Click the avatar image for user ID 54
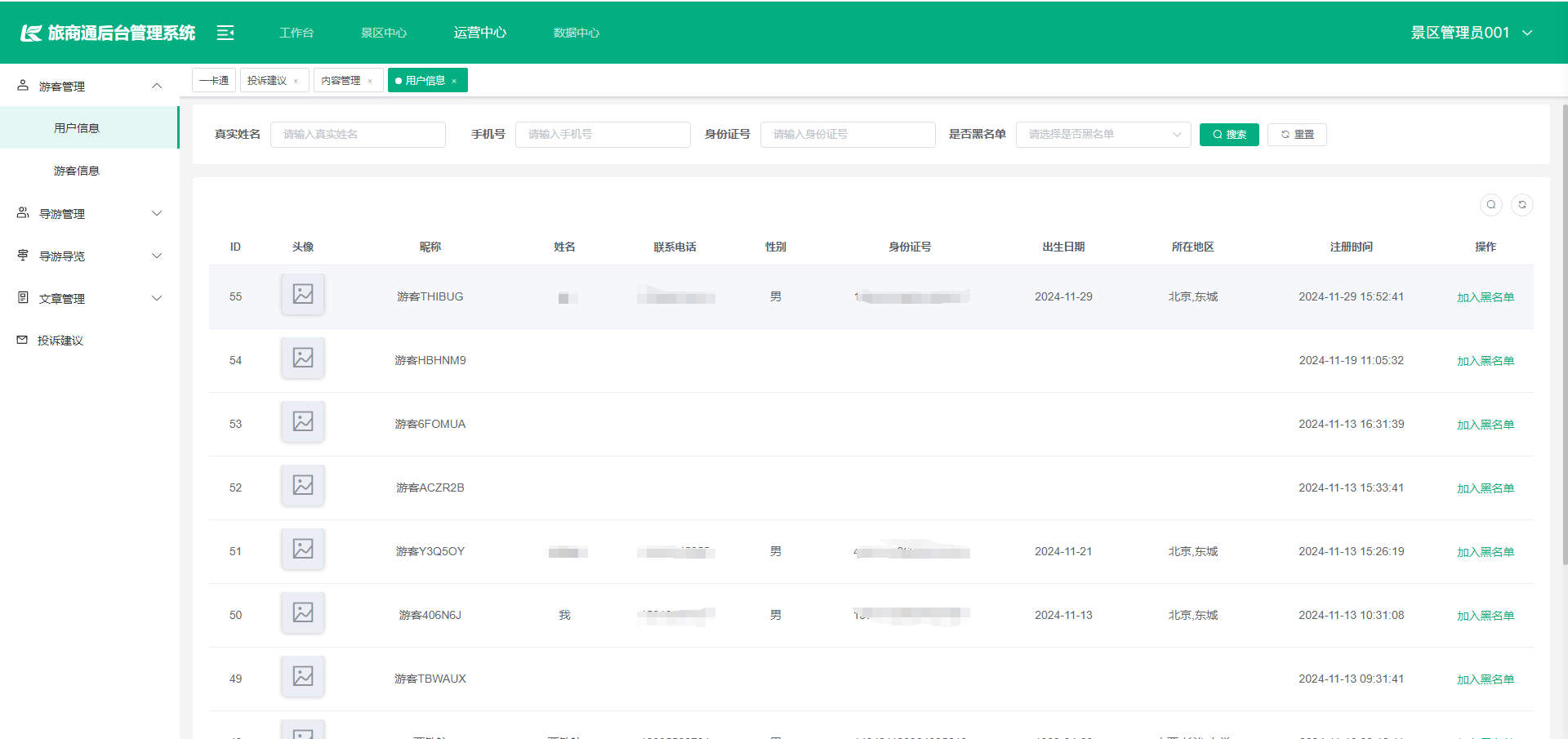Image resolution: width=1568 pixels, height=739 pixels. [303, 358]
